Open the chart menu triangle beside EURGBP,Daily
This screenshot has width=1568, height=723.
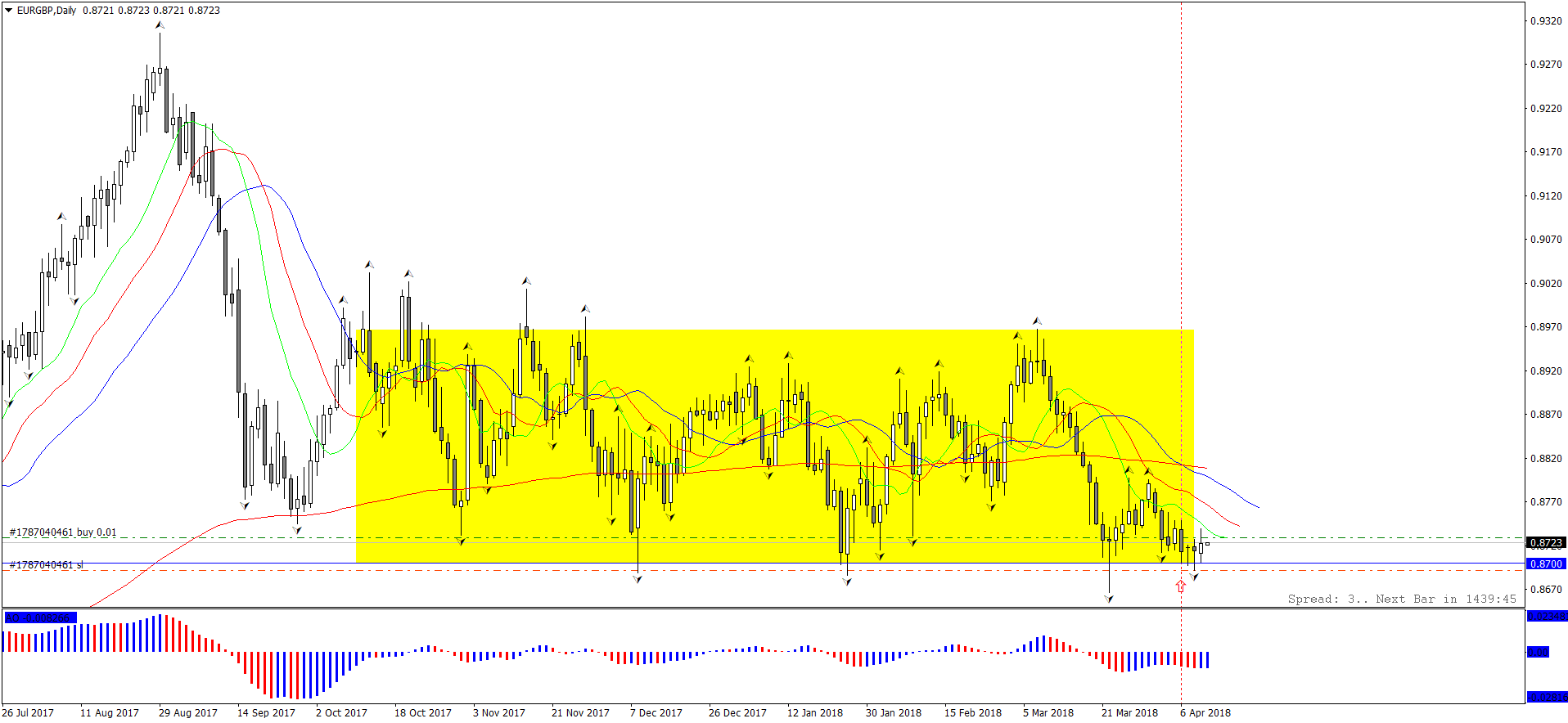pos(9,11)
